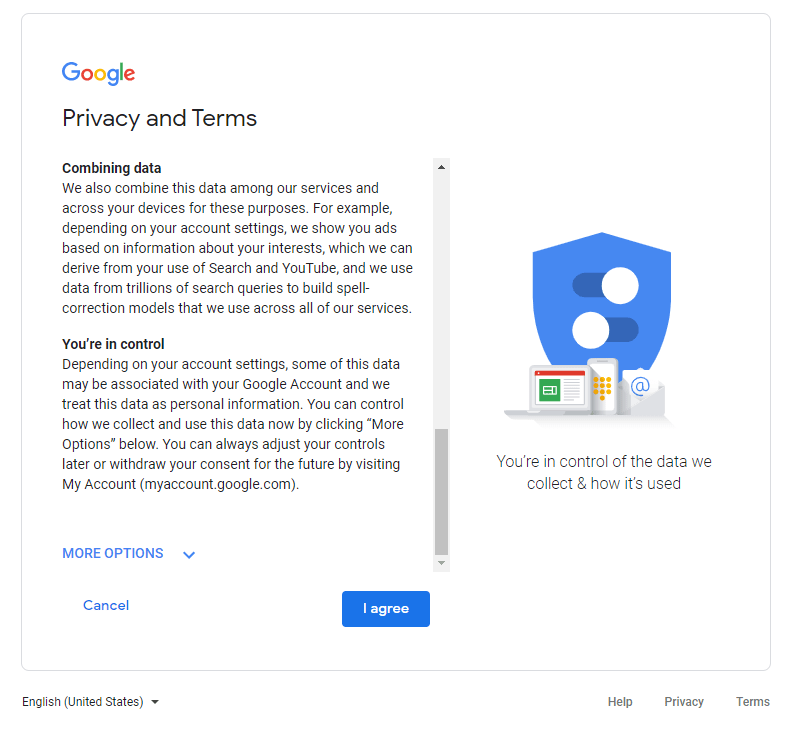Toggle the lower switch on the shield
The width and height of the screenshot is (786, 737).
click(606, 329)
